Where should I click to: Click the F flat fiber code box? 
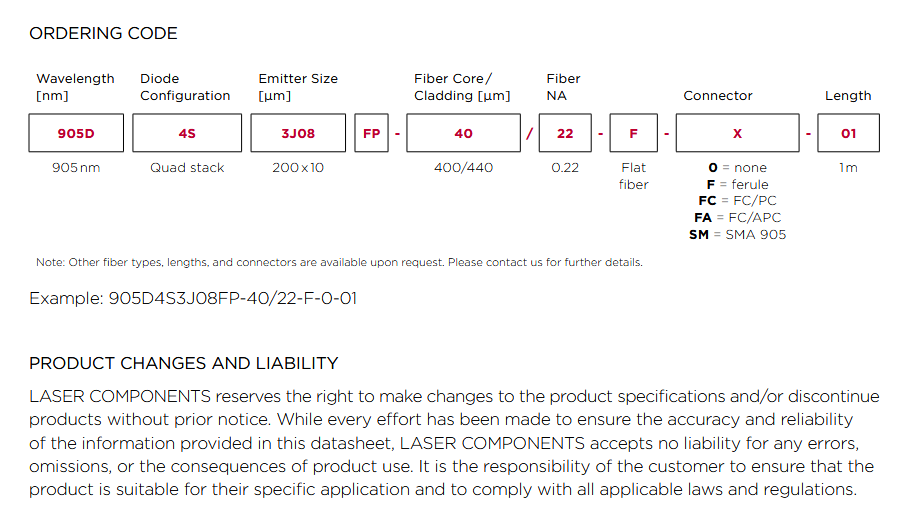(x=633, y=133)
